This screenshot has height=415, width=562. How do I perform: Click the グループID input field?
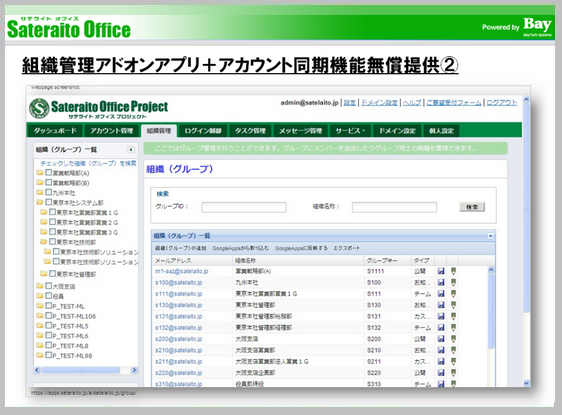point(244,207)
